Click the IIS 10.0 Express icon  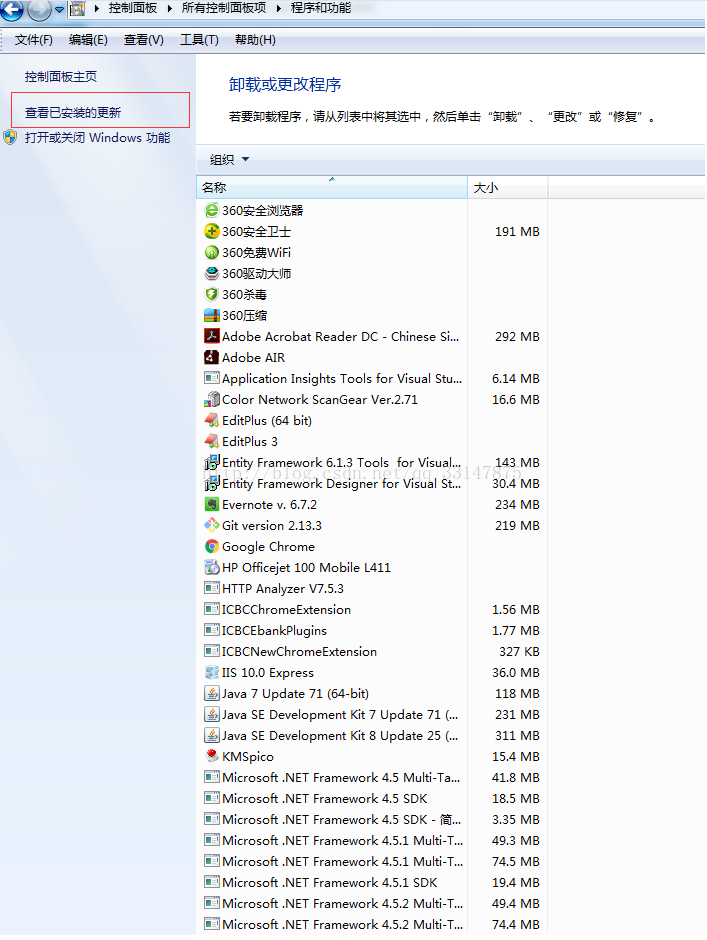212,672
